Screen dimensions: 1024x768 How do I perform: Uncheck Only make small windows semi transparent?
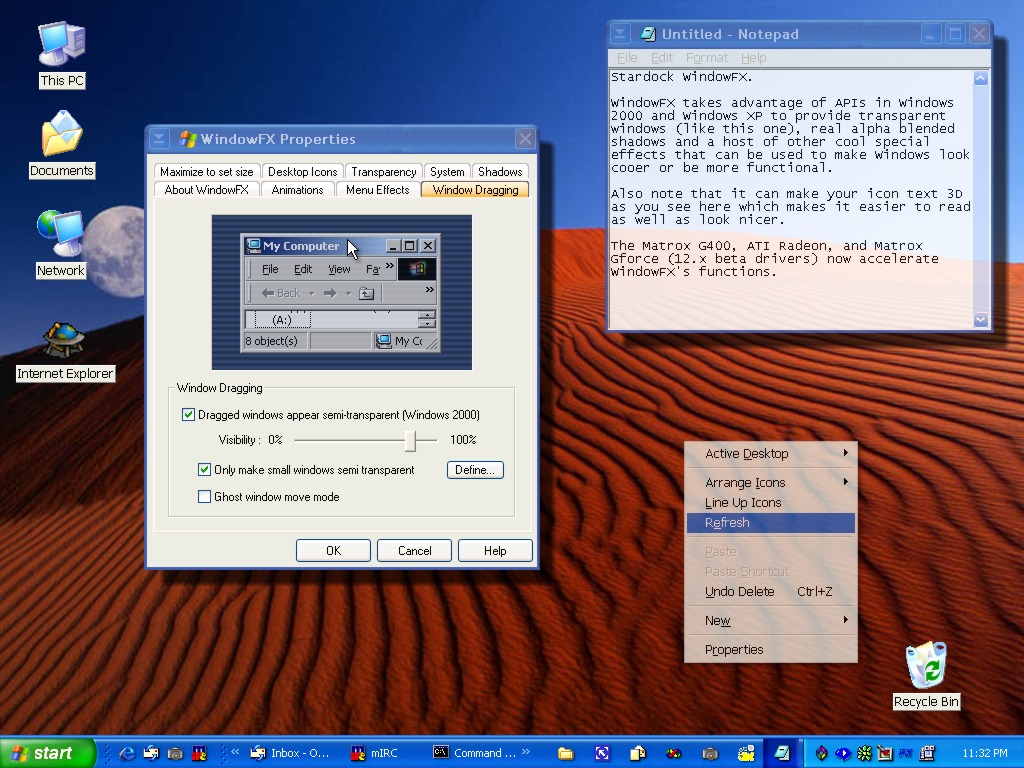click(x=204, y=470)
